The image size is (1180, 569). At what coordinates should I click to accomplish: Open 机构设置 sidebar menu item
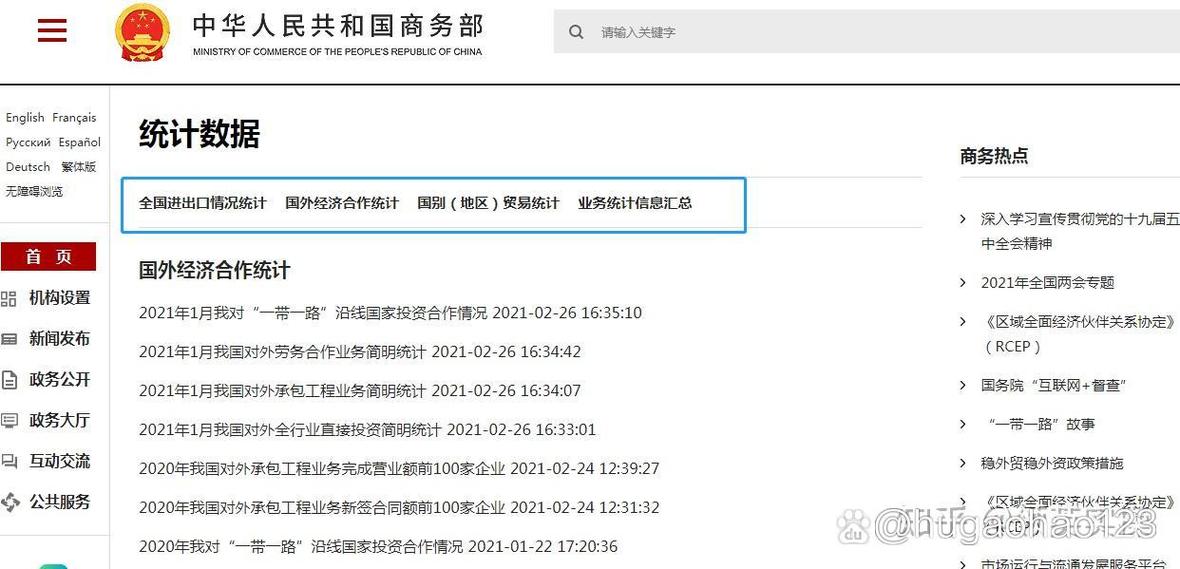[59, 298]
